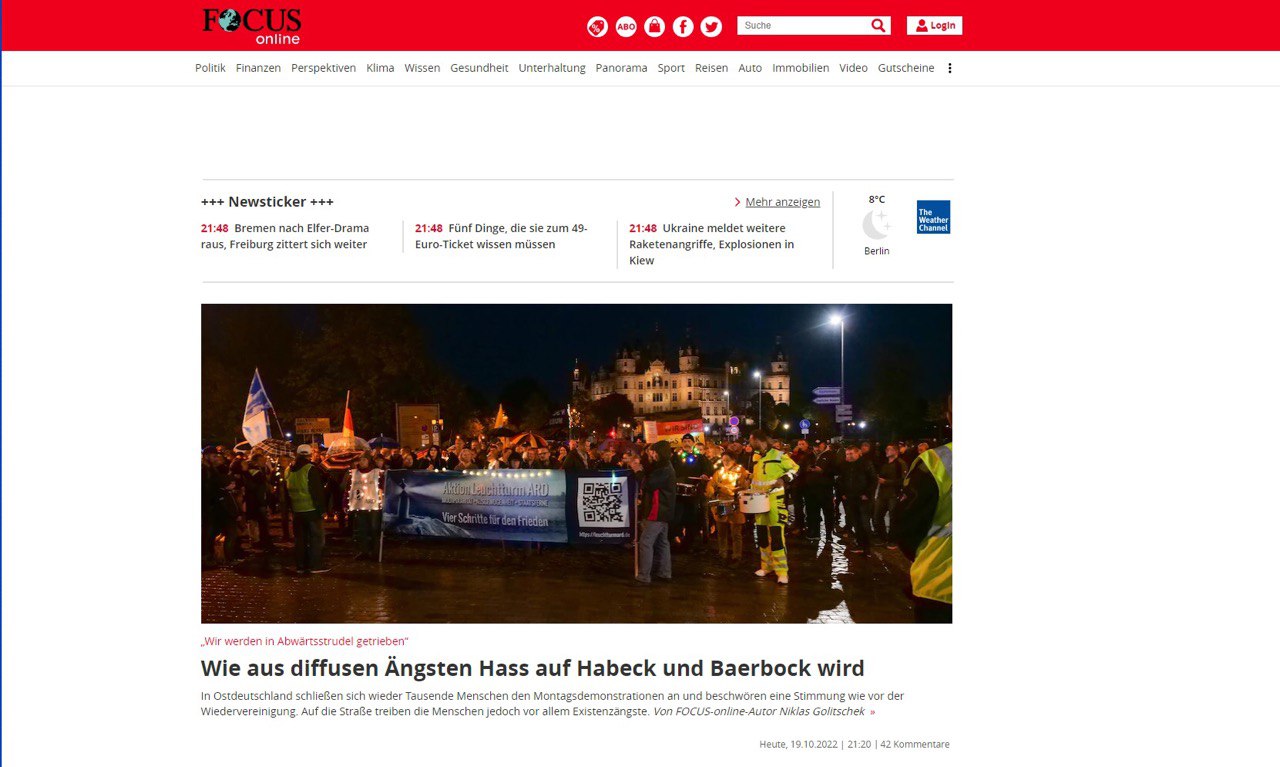The width and height of the screenshot is (1280, 767).
Task: Open the Twitter bird icon
Action: 711,27
